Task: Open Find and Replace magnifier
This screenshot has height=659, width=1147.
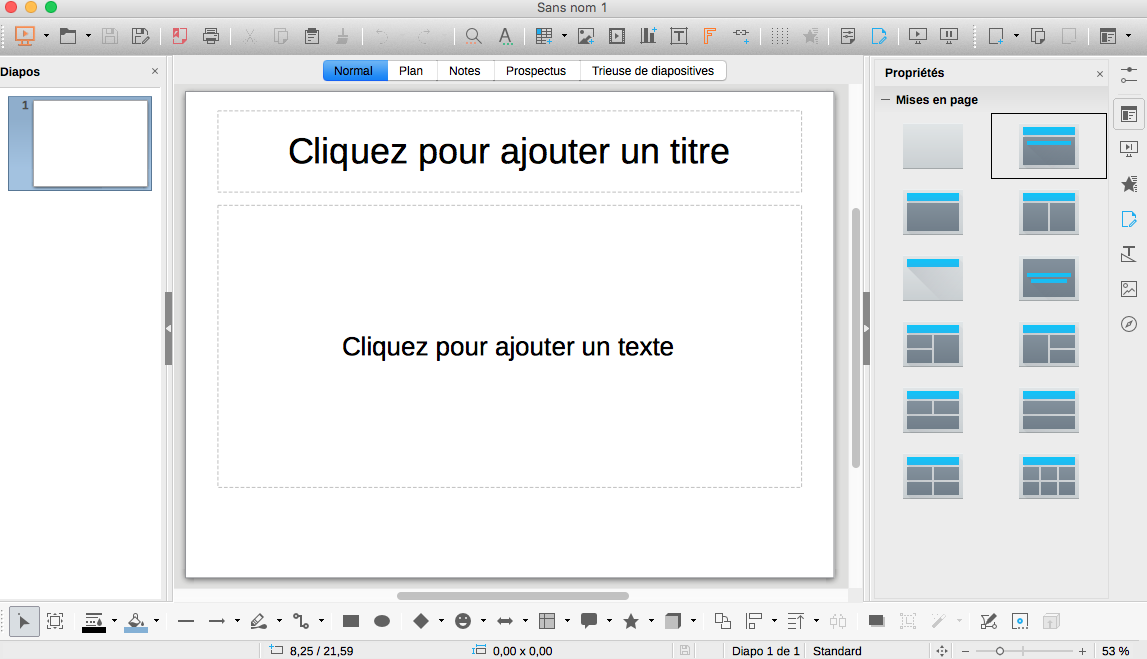Action: [473, 36]
